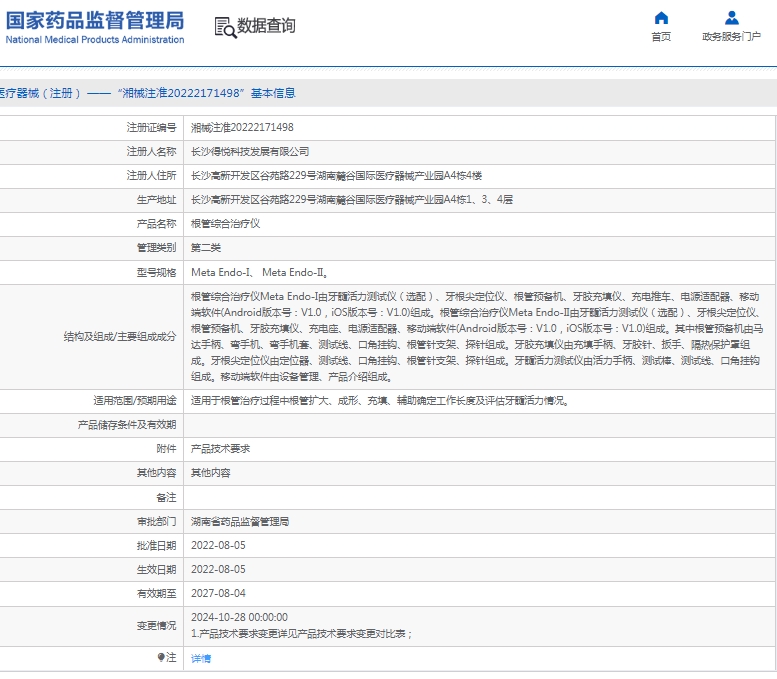Click the 基本信息 breadcrumb title
Viewport: 777px width, 679px height.
point(273,93)
